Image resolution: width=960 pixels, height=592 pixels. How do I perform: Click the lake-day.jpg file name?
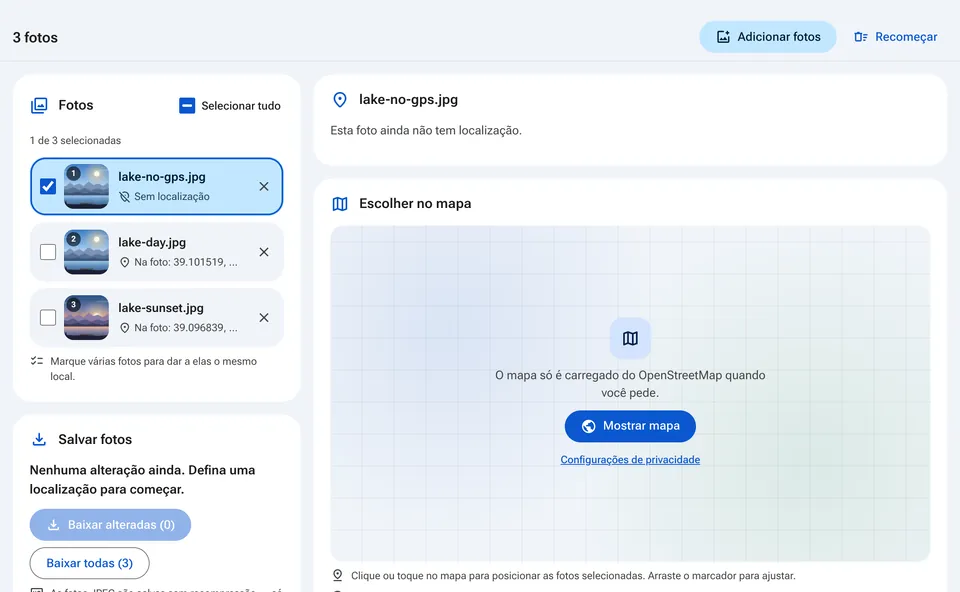(x=152, y=242)
